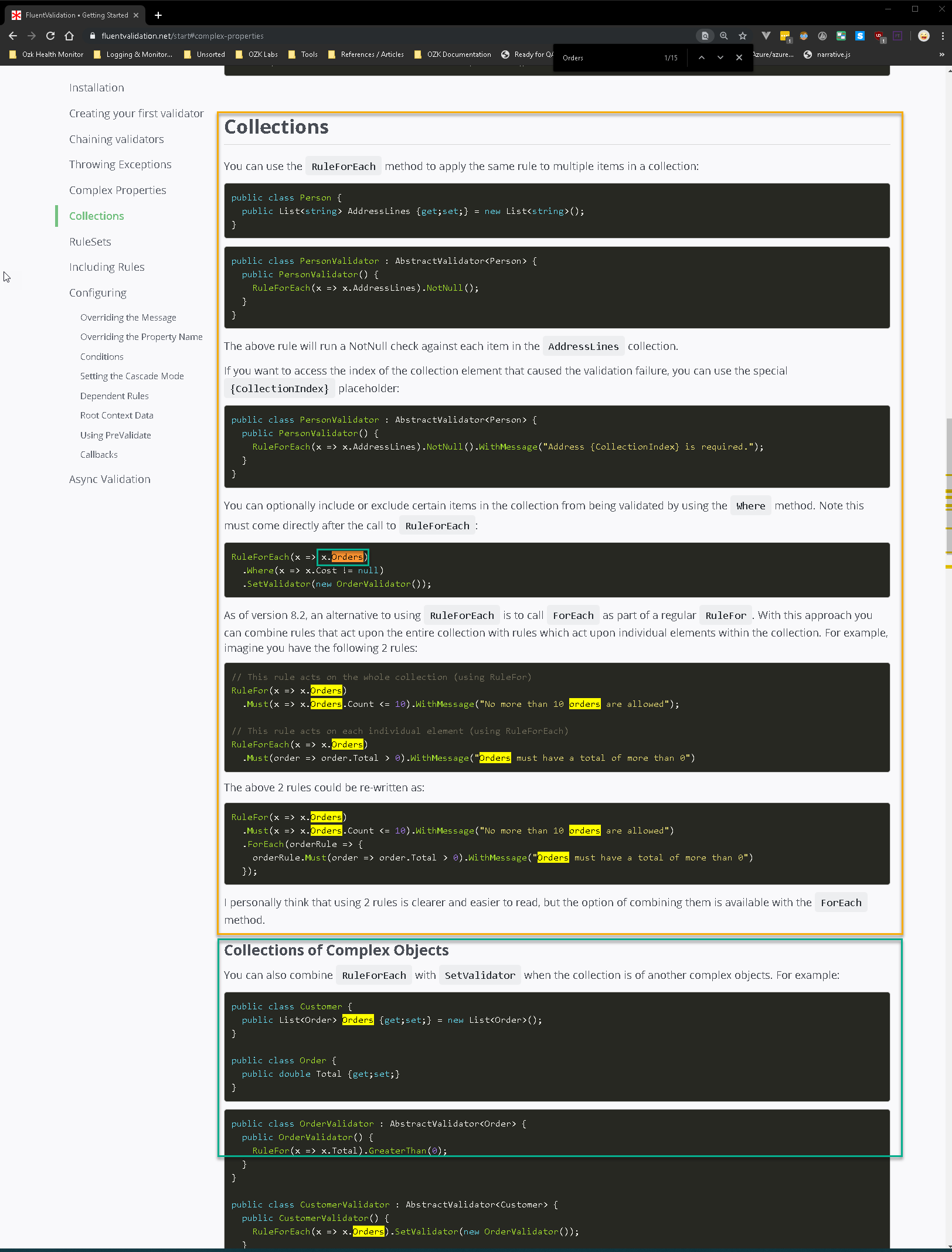Open the purple PT extension icon
The height and width of the screenshot is (1252, 952).
897,36
